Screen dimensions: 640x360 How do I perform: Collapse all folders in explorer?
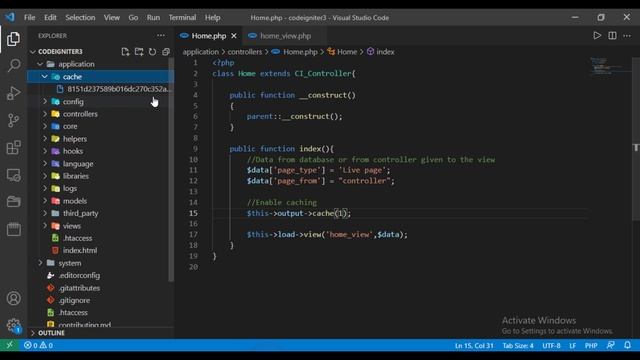[x=166, y=51]
